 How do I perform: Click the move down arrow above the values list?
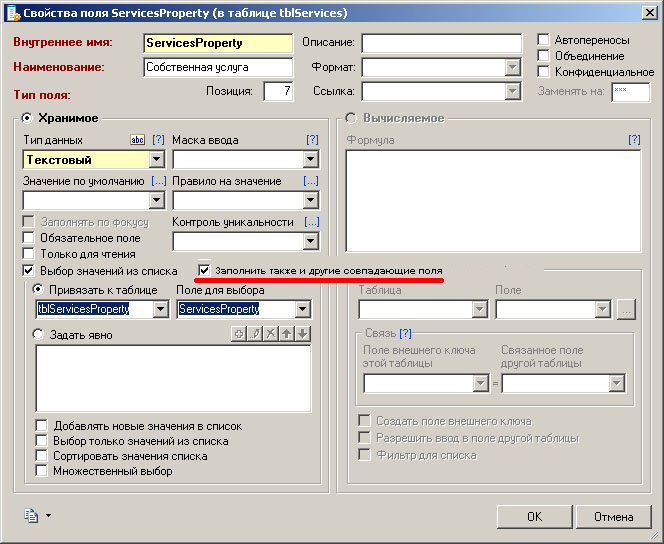tap(303, 334)
